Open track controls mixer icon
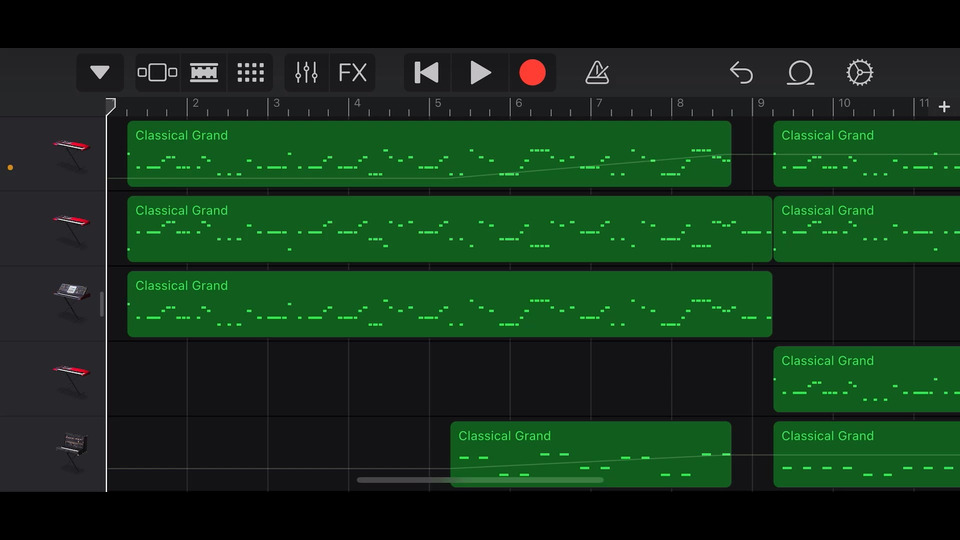This screenshot has width=960, height=540. 306,73
